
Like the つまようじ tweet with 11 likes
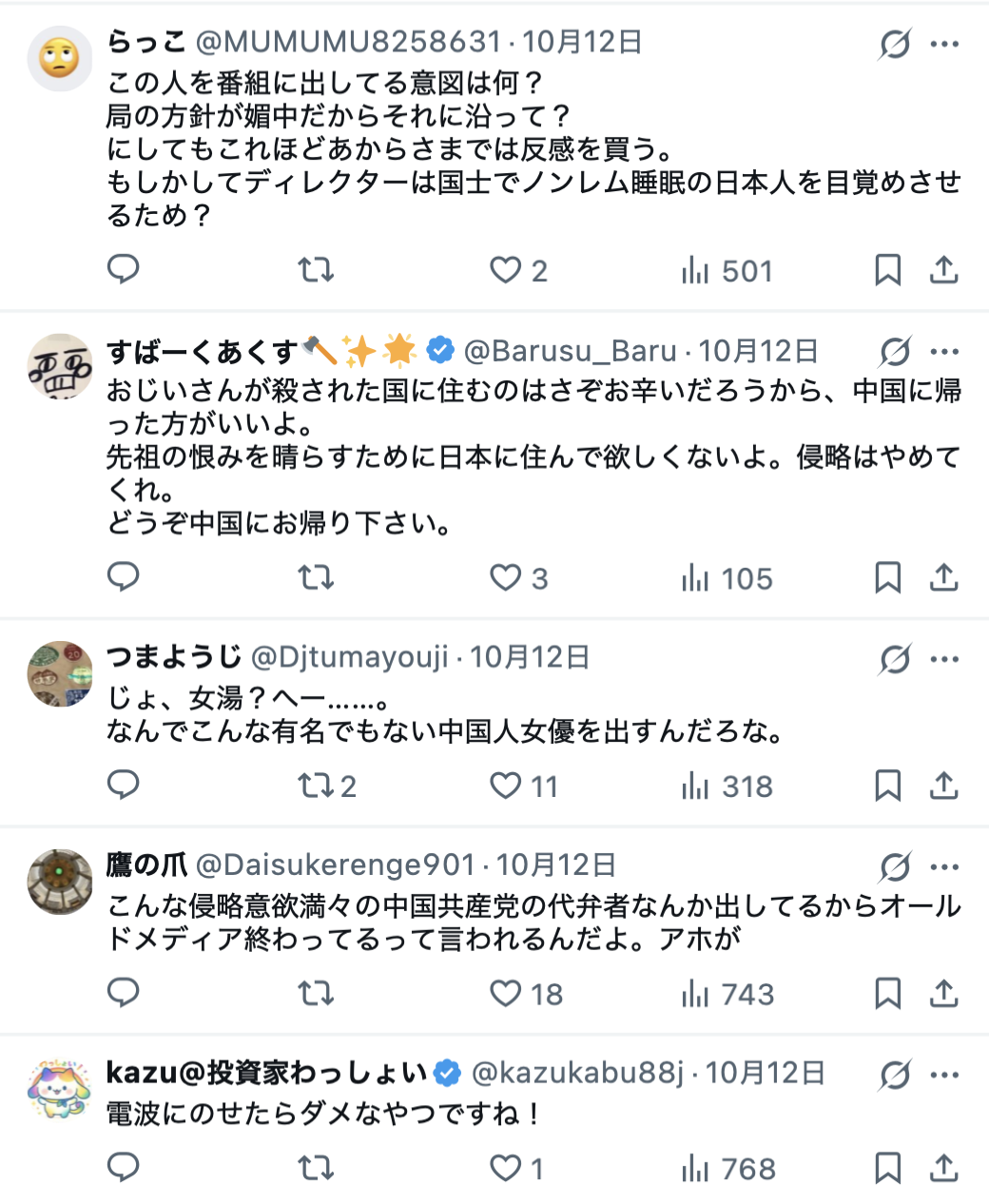point(506,786)
